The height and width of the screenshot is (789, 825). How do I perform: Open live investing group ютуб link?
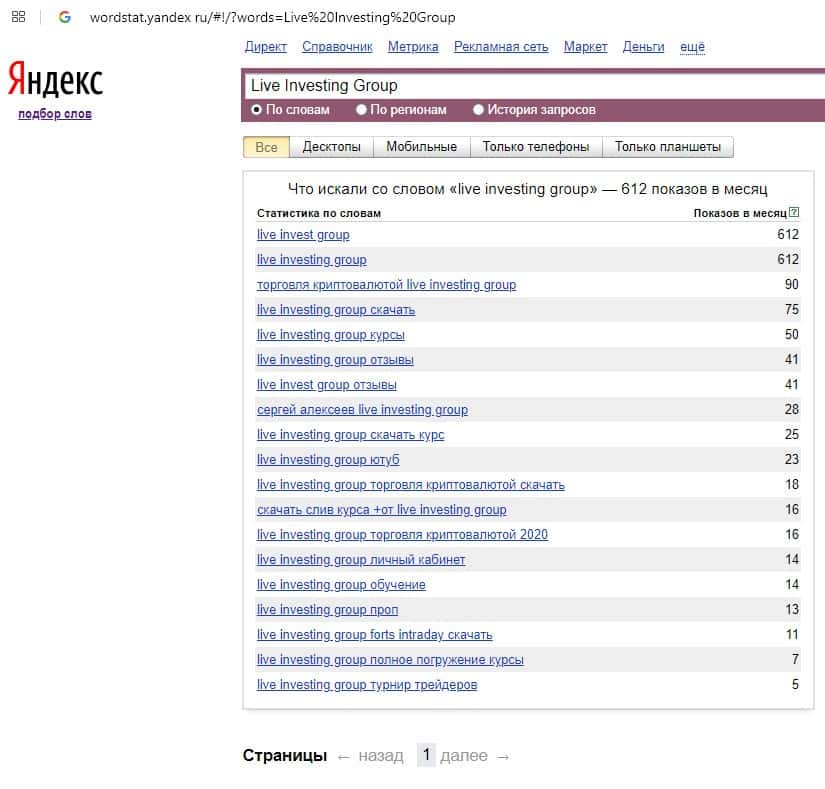(x=328, y=459)
